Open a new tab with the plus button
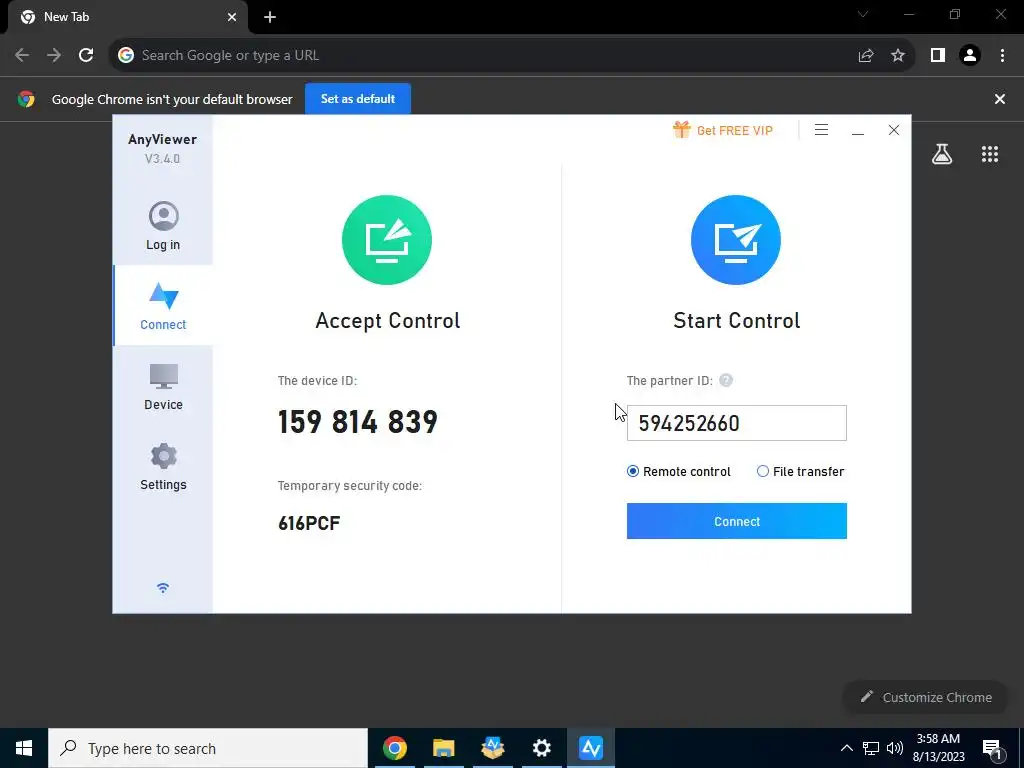The height and width of the screenshot is (768, 1024). (270, 17)
